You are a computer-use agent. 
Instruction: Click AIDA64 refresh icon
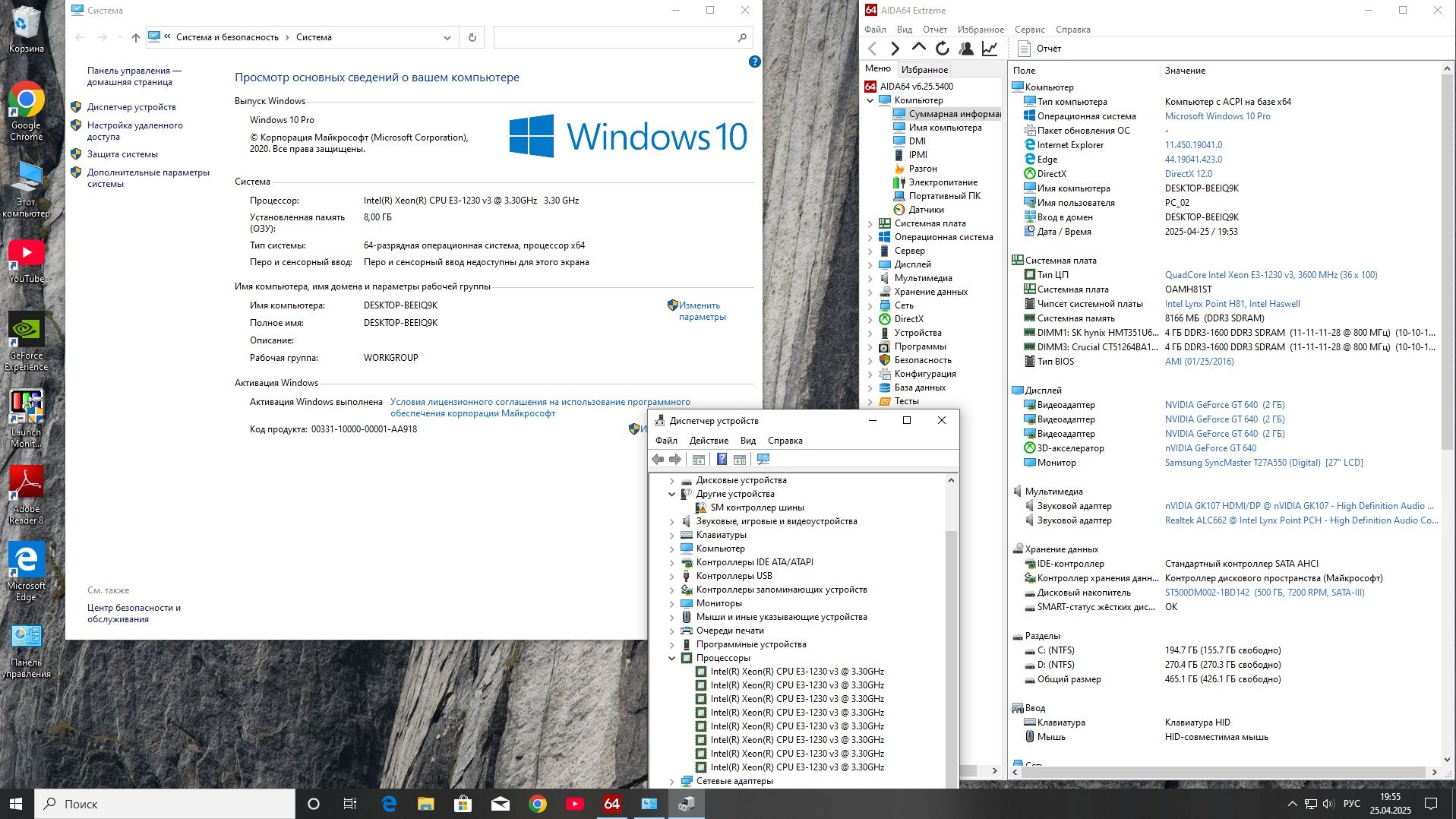point(942,49)
